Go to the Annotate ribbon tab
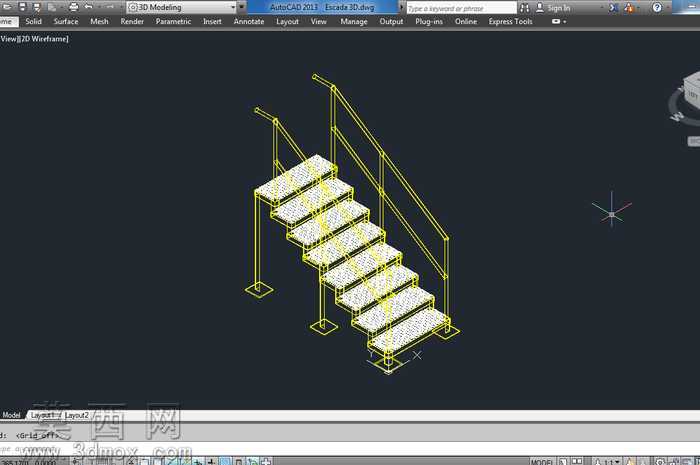 [249, 21]
